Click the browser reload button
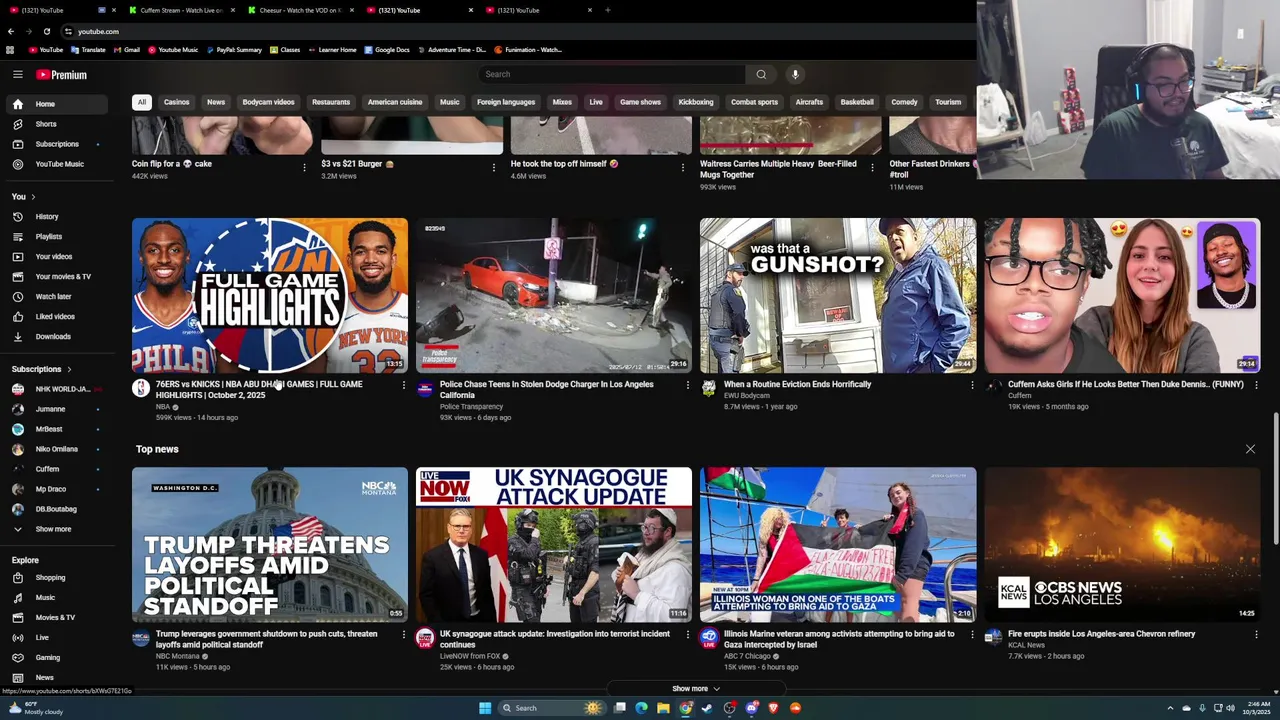This screenshot has width=1280, height=720. click(46, 31)
